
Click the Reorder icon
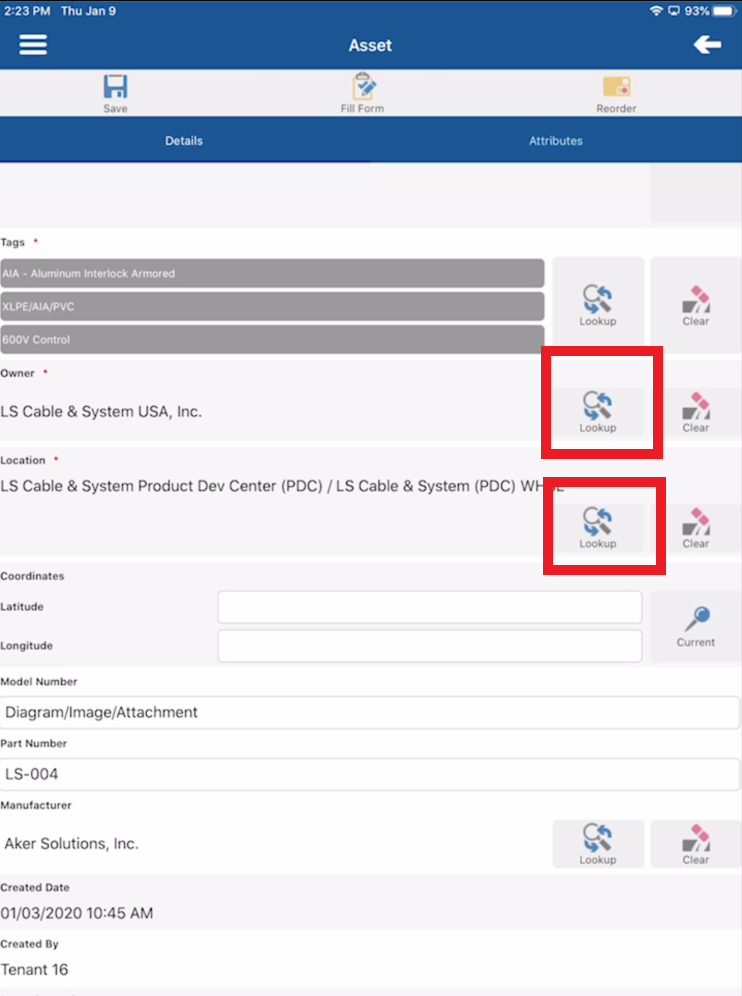(x=616, y=95)
